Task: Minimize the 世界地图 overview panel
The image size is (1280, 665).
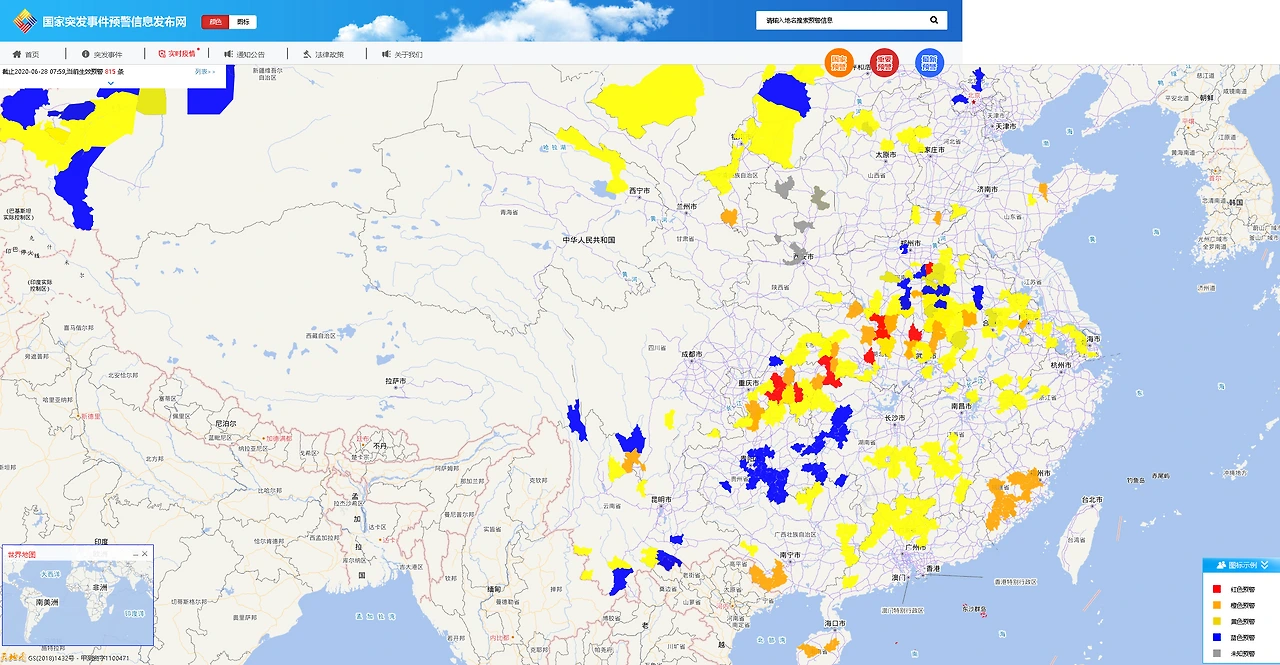Action: (x=134, y=554)
